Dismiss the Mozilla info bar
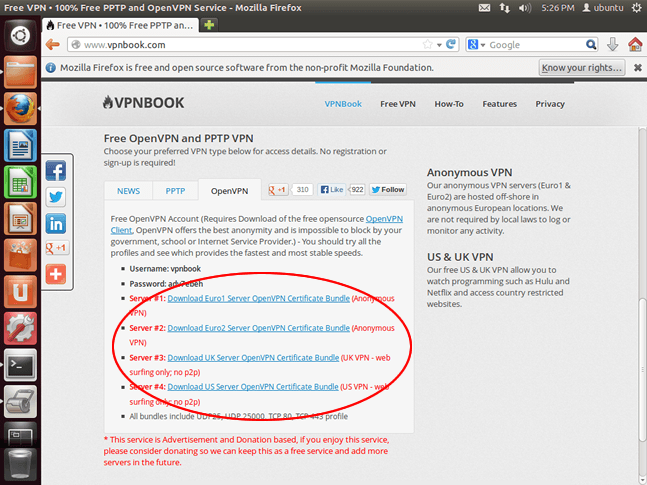This screenshot has width=647, height=485. [x=638, y=68]
